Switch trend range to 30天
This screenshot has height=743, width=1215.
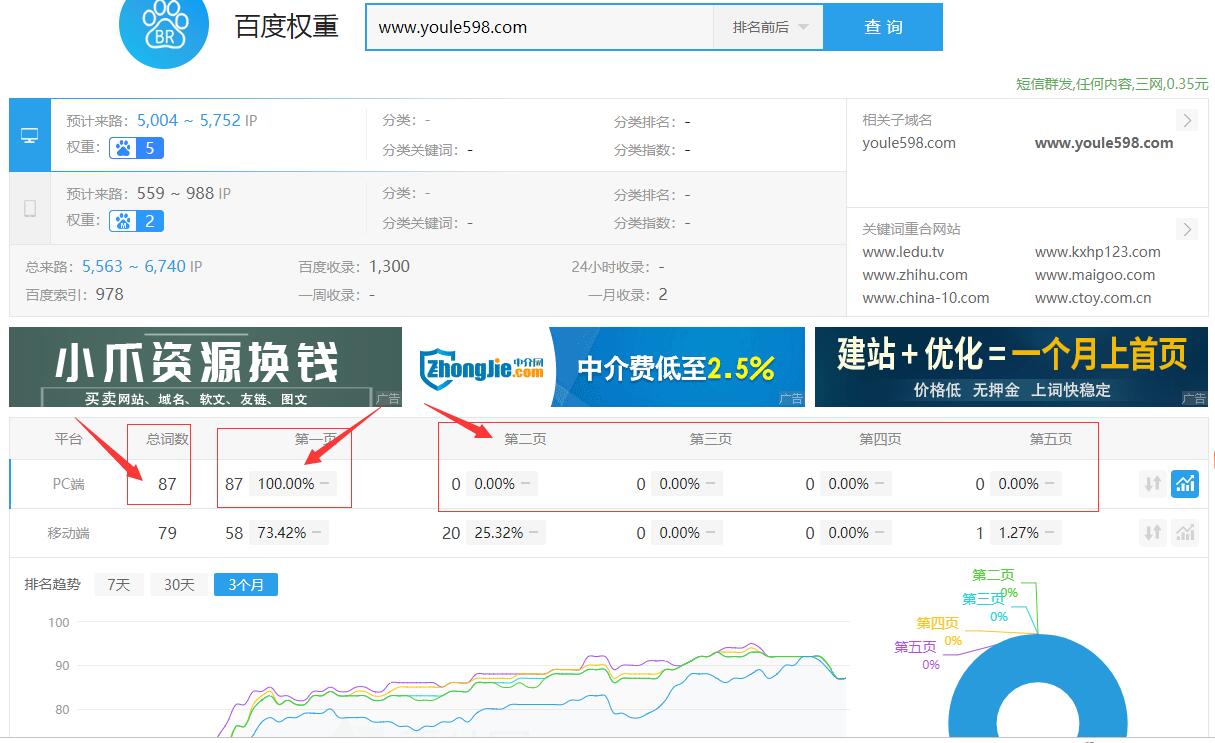tap(179, 584)
